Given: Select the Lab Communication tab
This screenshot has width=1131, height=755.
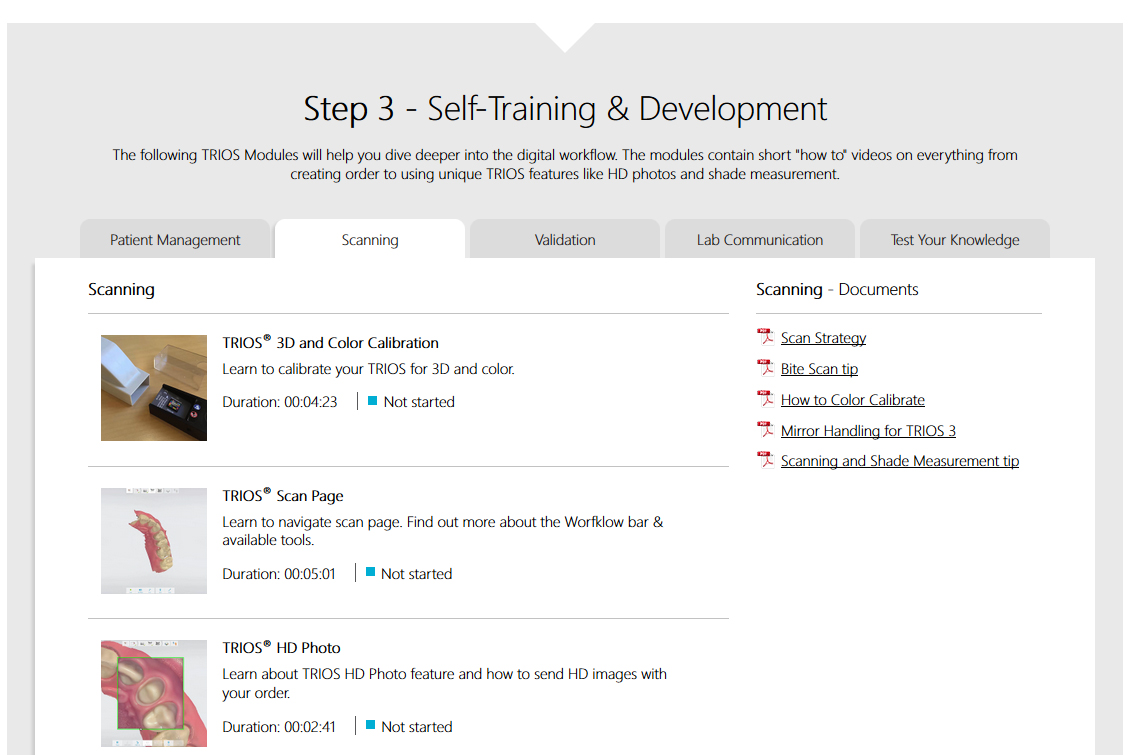Looking at the screenshot, I should (760, 240).
